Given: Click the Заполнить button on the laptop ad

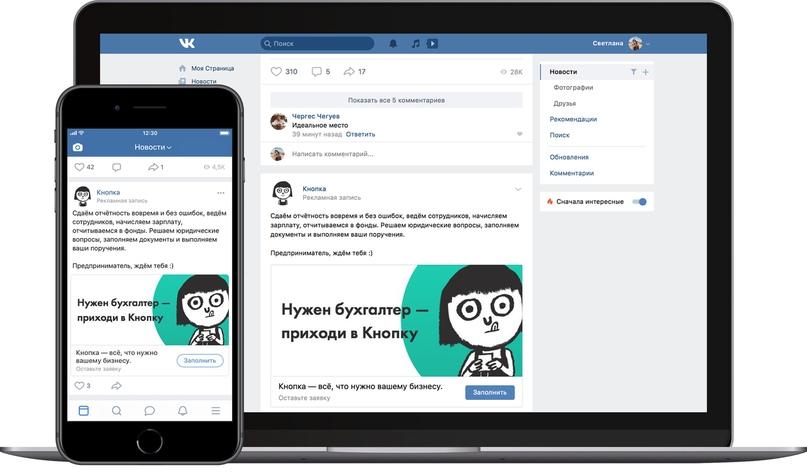Looking at the screenshot, I should 490,393.
